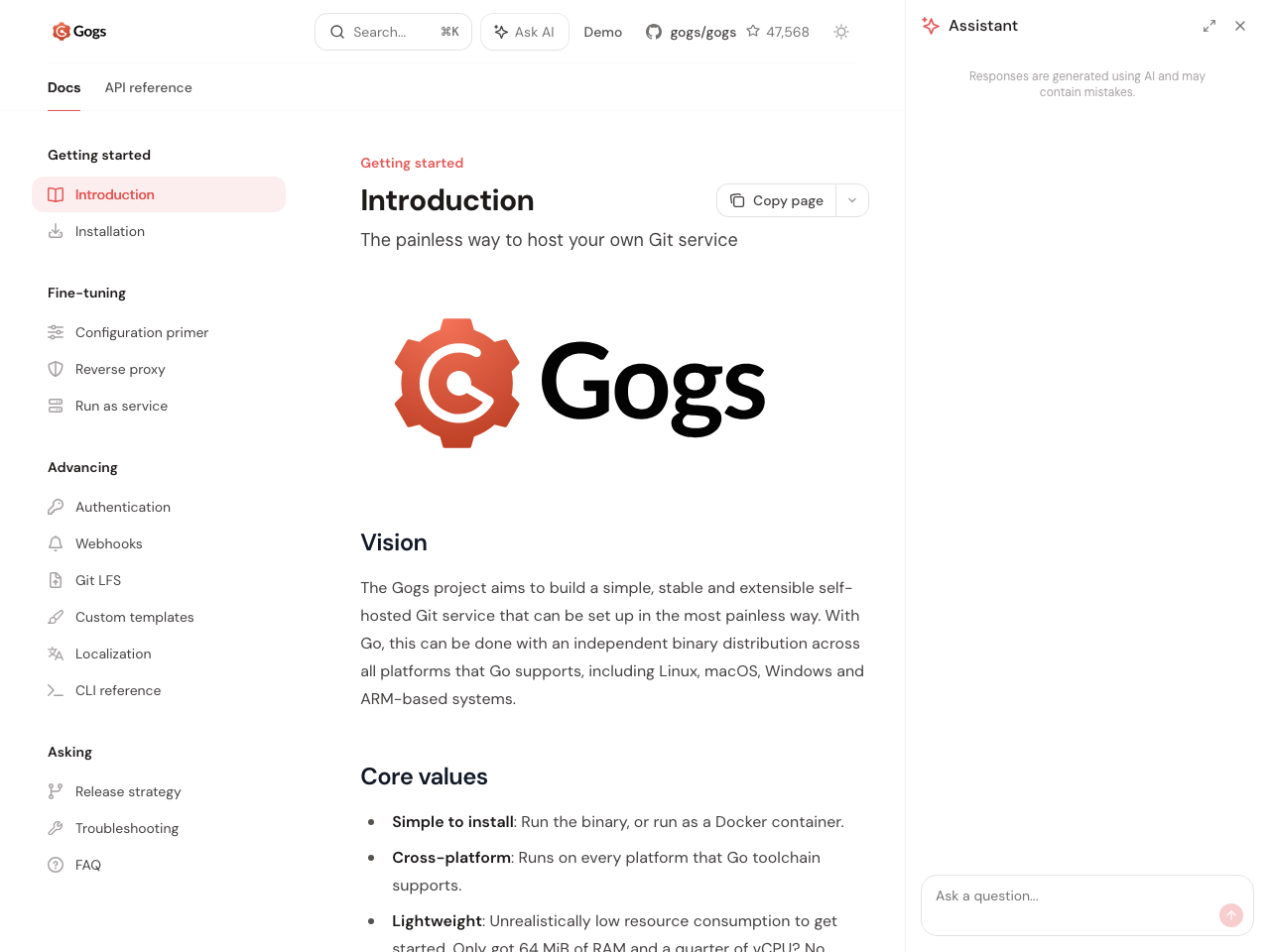Expand the Assistant panel to full size
Viewport: 1270px width, 952px height.
tap(1208, 25)
